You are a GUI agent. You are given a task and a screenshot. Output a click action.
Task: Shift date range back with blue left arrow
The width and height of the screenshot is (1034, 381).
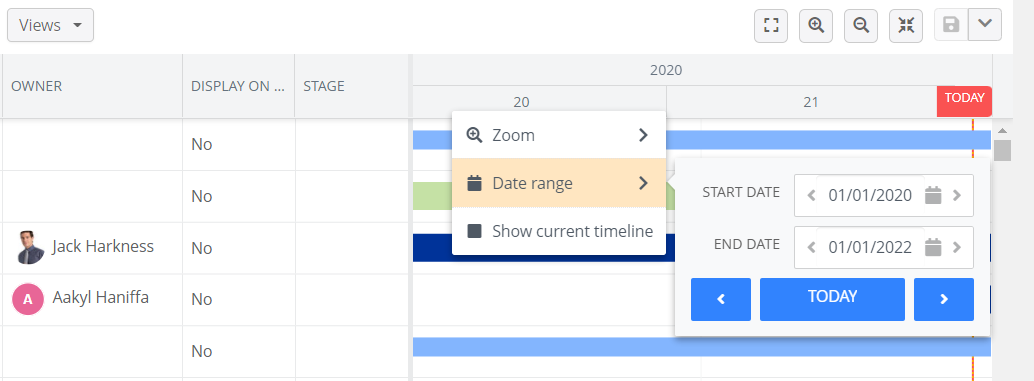[721, 299]
